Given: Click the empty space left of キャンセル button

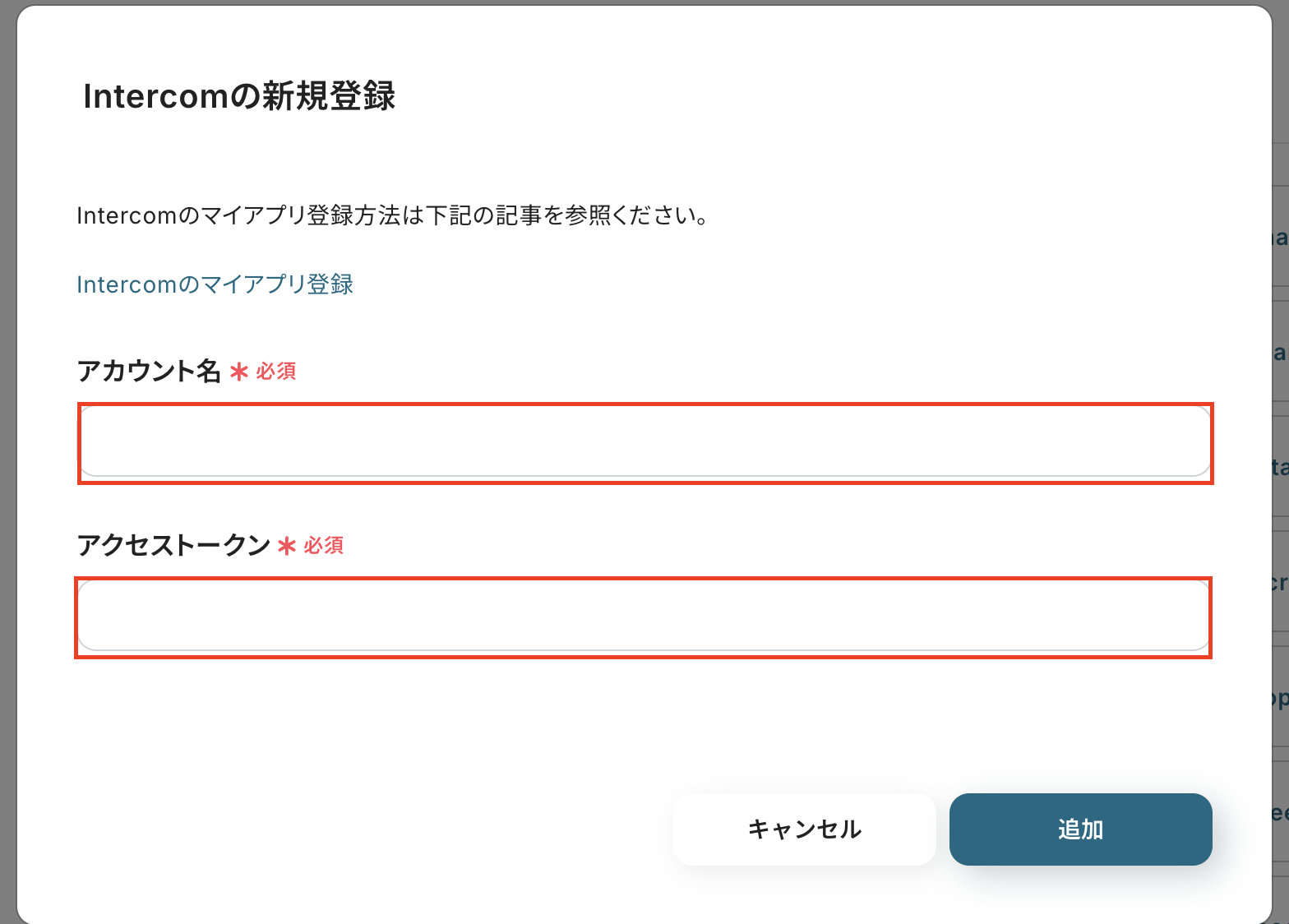Looking at the screenshot, I should tap(370, 829).
